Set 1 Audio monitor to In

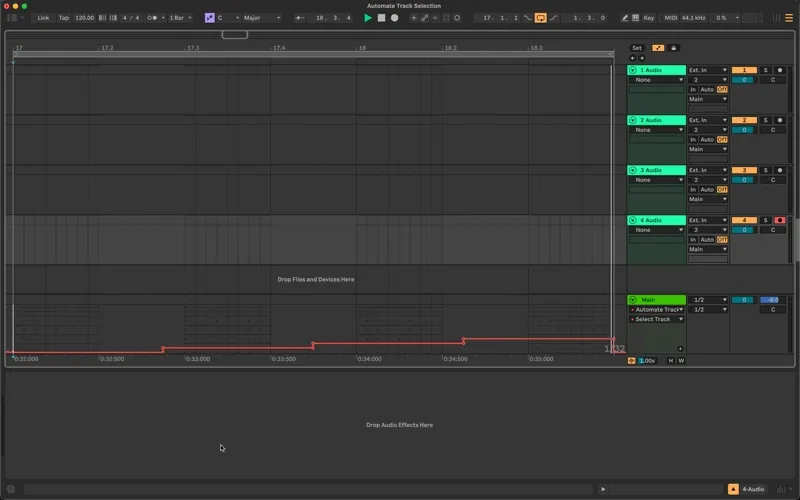pyautogui.click(x=693, y=89)
